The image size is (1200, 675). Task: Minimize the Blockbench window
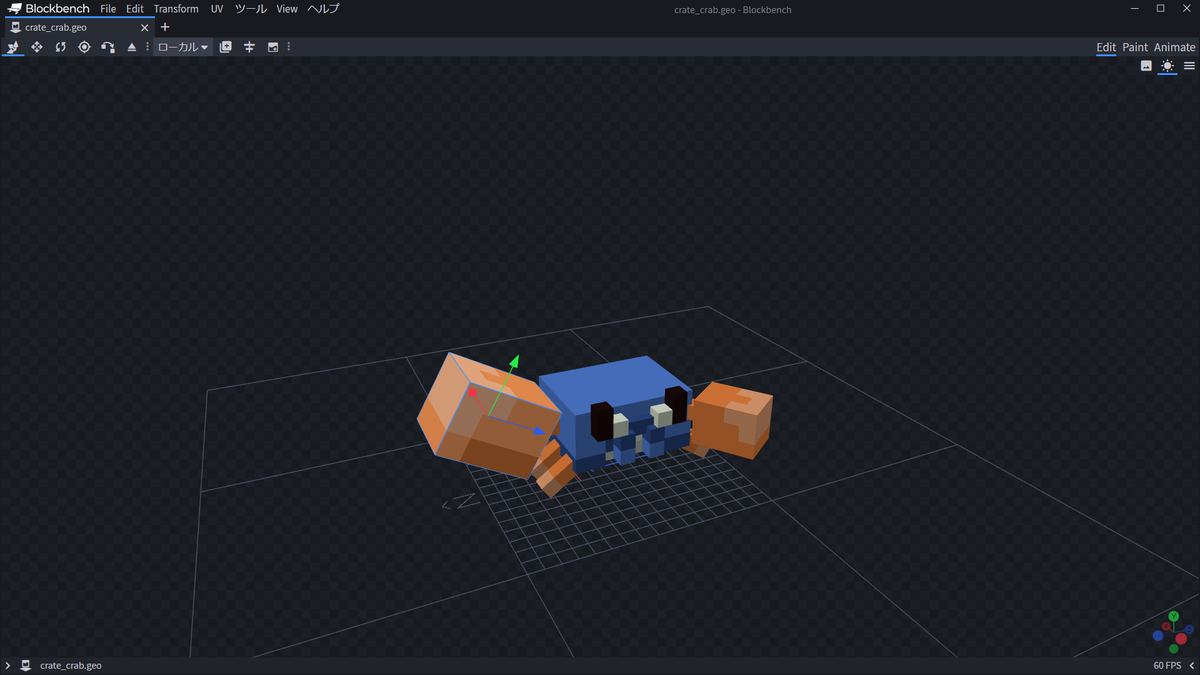[x=1133, y=9]
